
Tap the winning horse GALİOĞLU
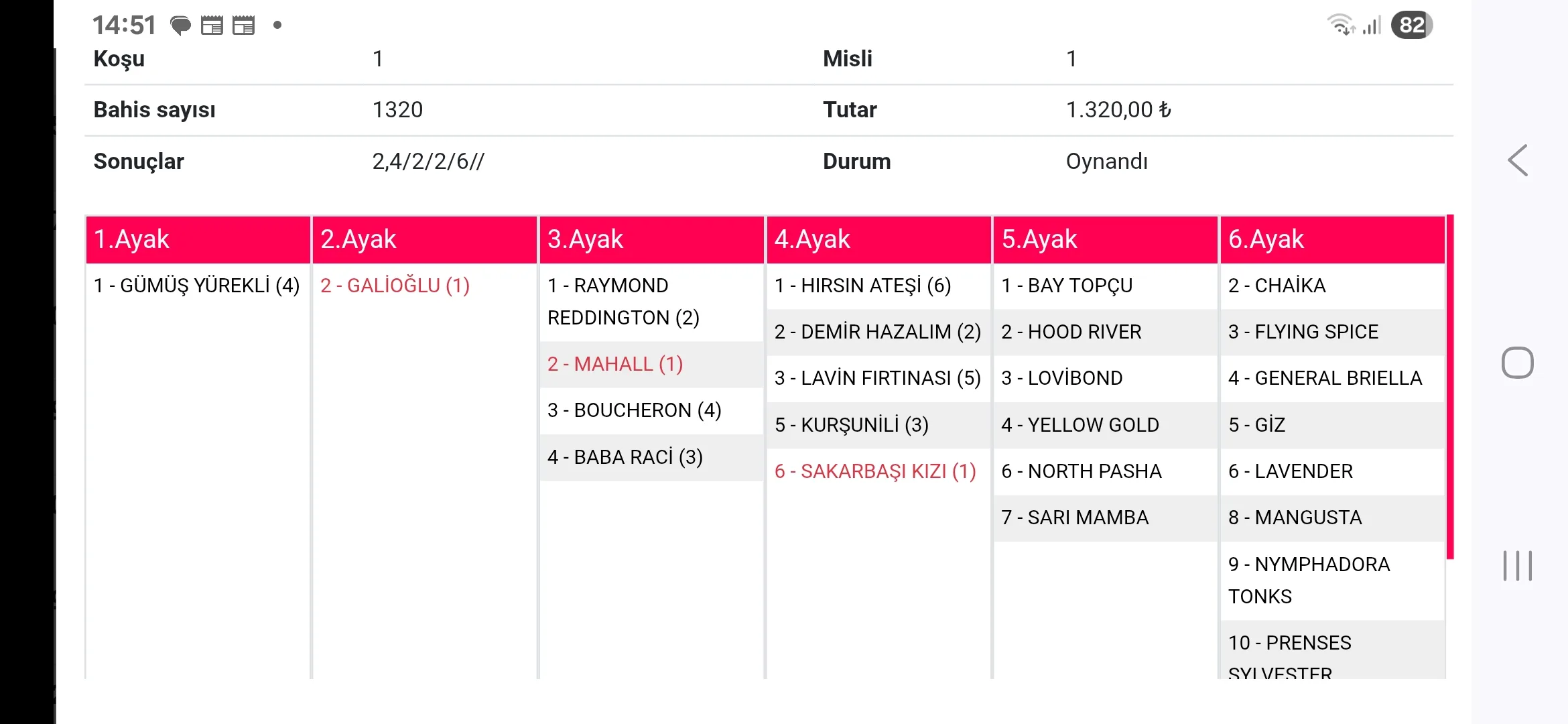coord(395,286)
